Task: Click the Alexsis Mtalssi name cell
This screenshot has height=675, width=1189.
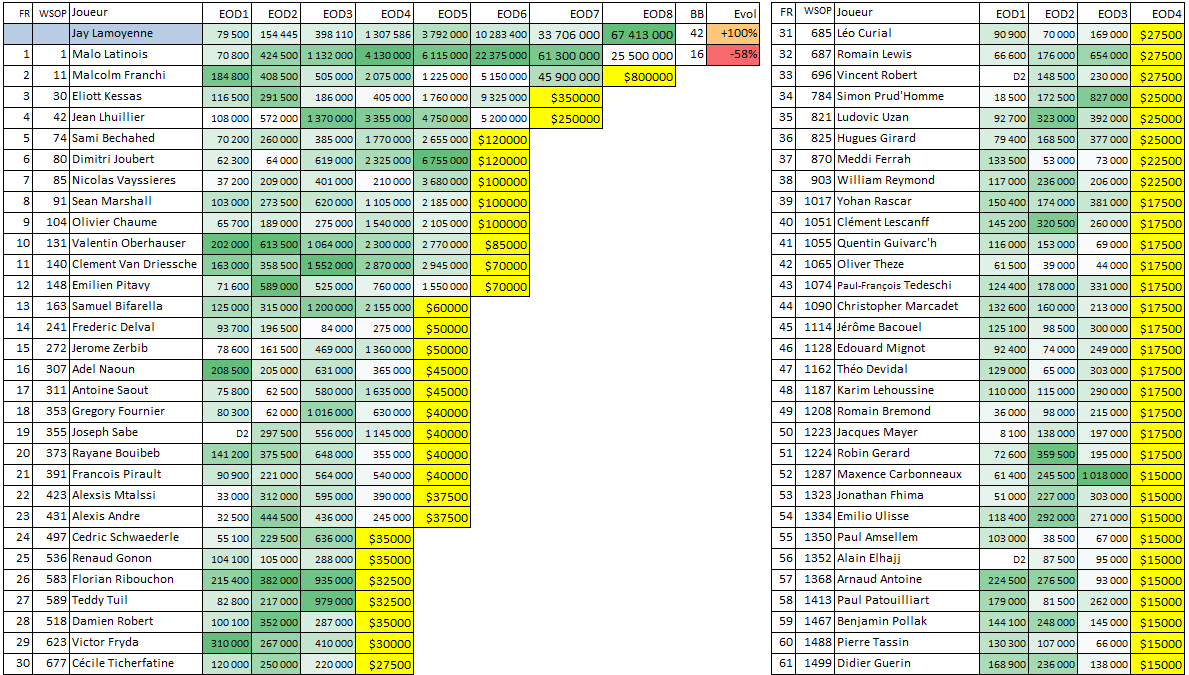Action: [136, 495]
